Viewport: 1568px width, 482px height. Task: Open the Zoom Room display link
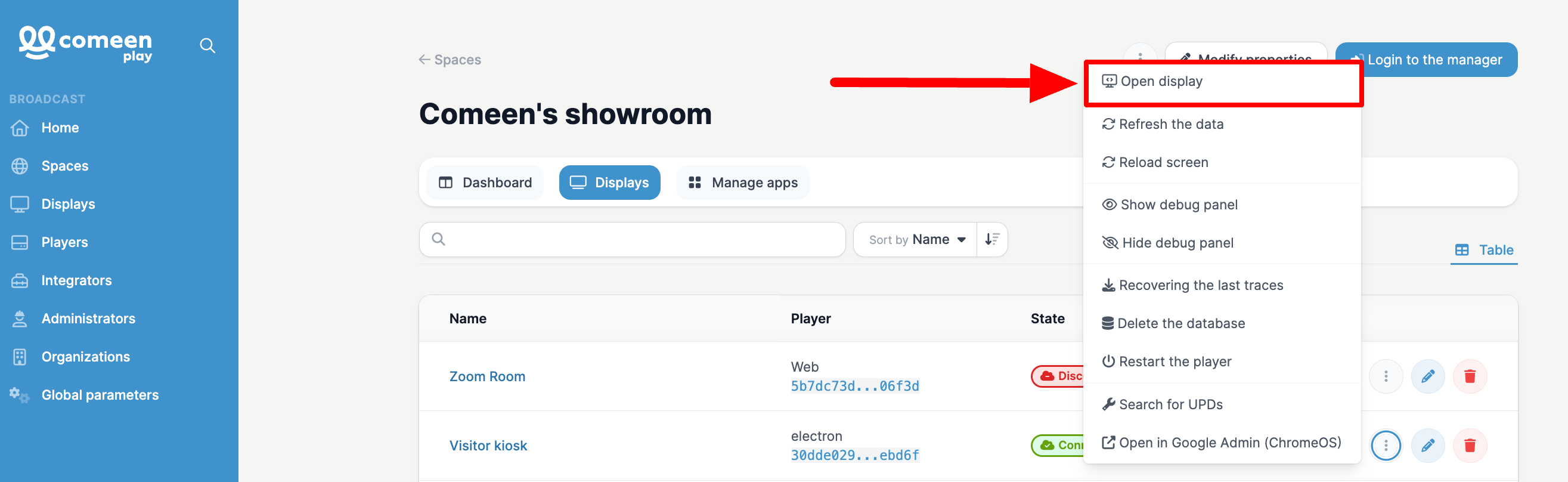(x=487, y=376)
